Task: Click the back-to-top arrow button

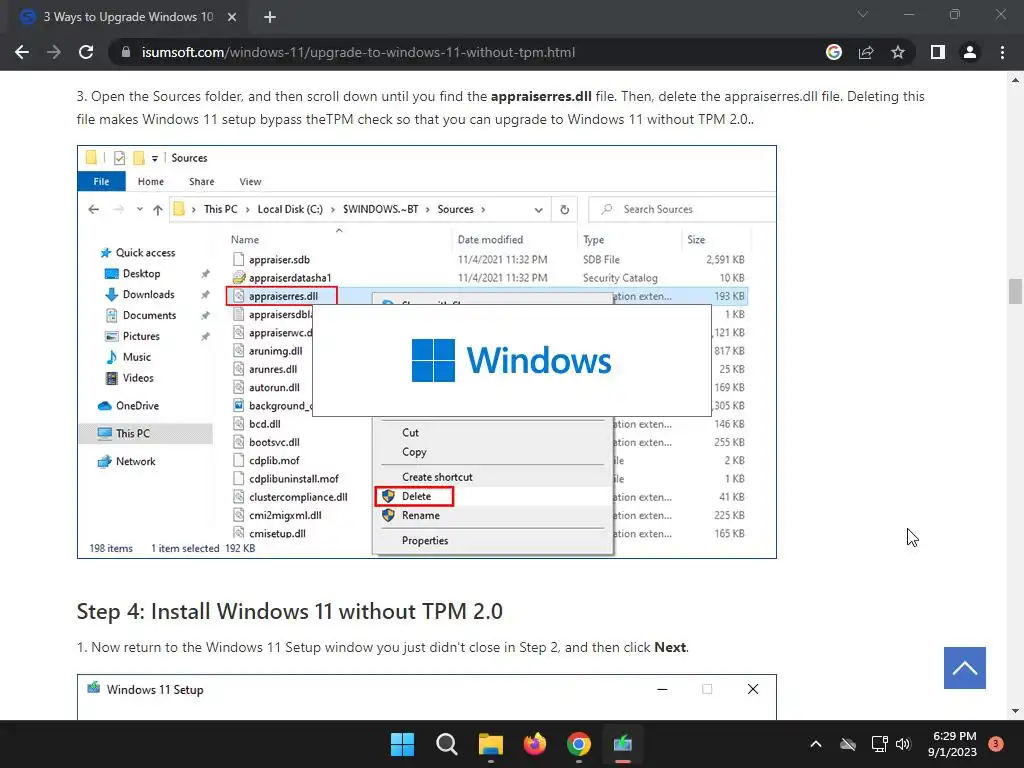Action: pos(965,667)
